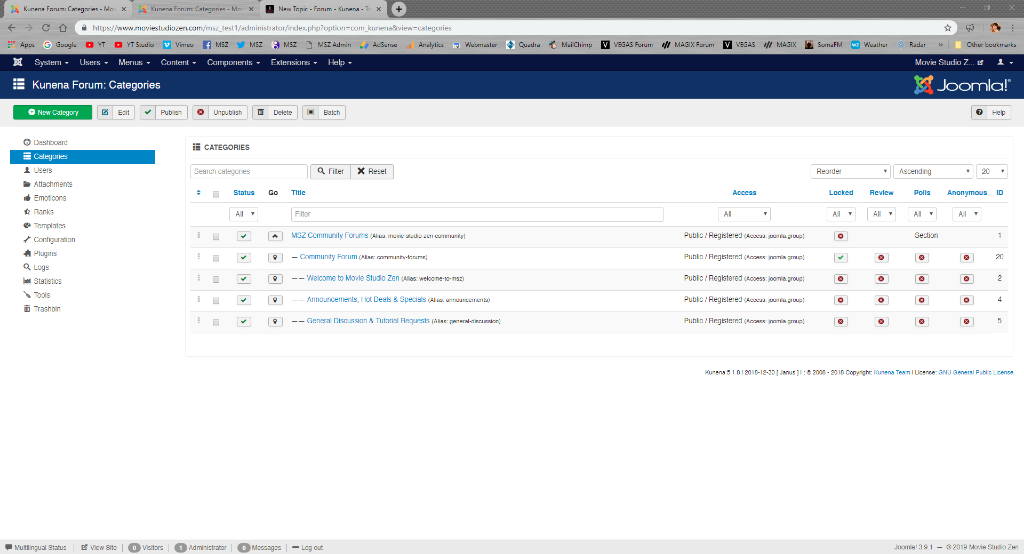This screenshot has height=554, width=1024.
Task: Click the Emoticons sidebar icon
Action: point(27,198)
